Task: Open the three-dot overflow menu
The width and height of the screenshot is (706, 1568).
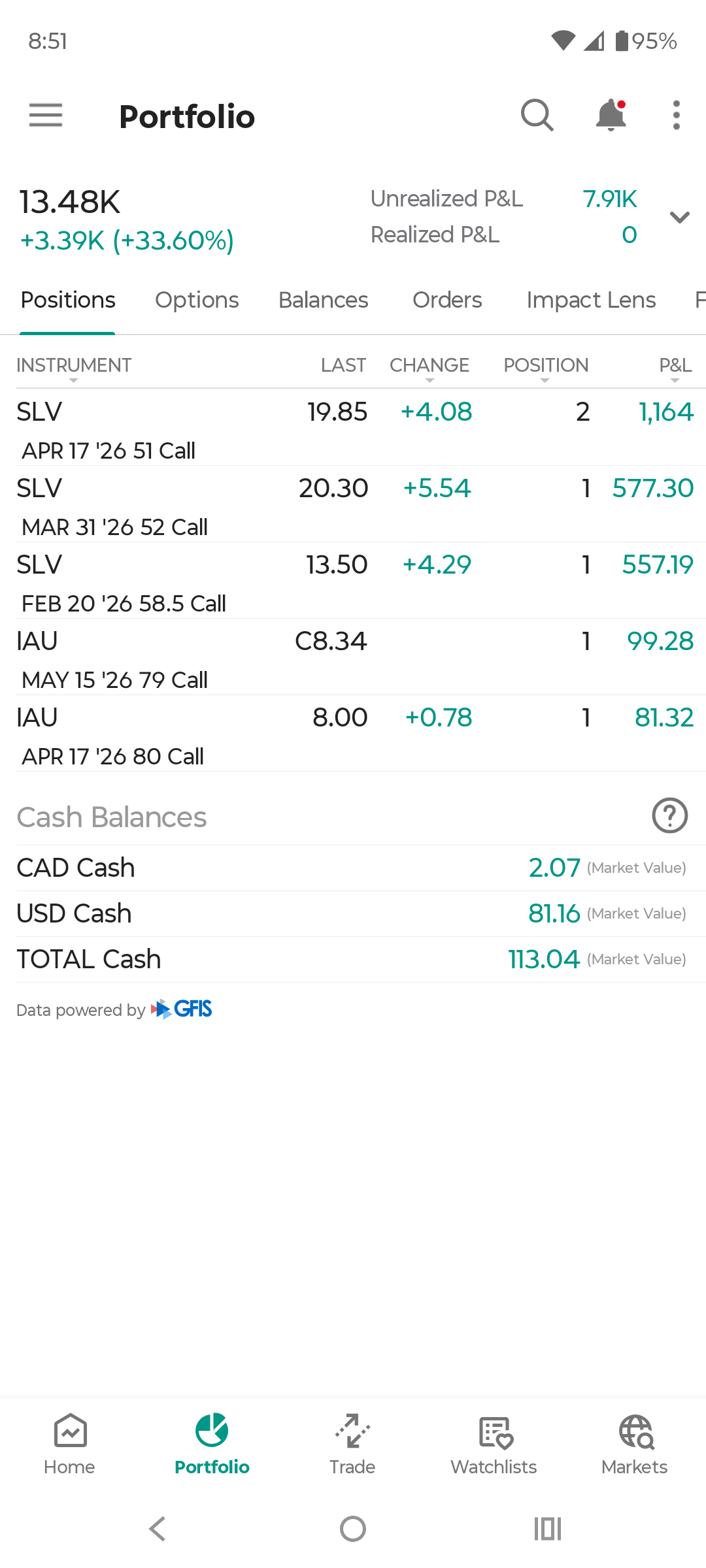Action: click(676, 116)
